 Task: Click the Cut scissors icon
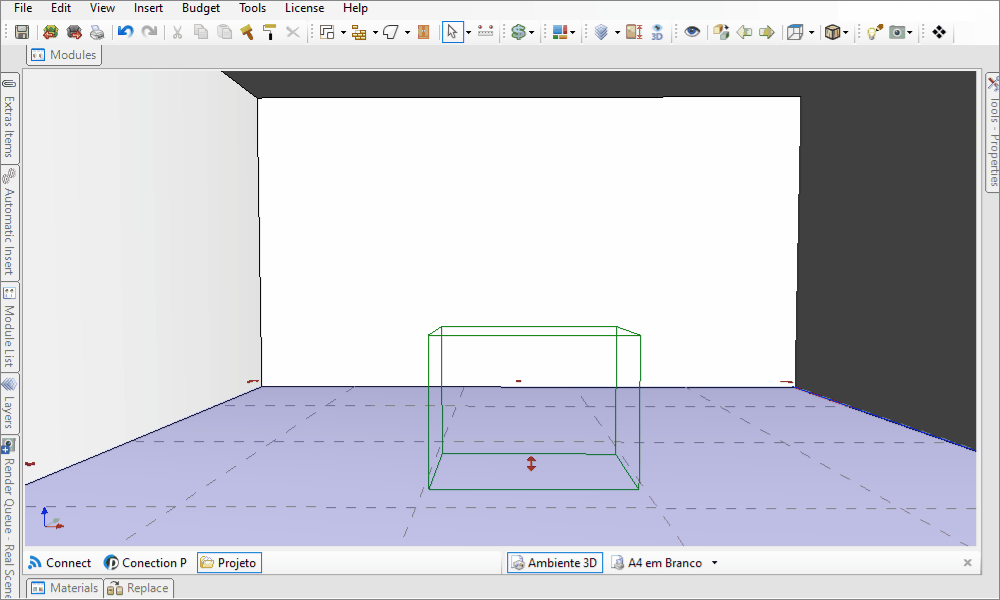pyautogui.click(x=177, y=32)
